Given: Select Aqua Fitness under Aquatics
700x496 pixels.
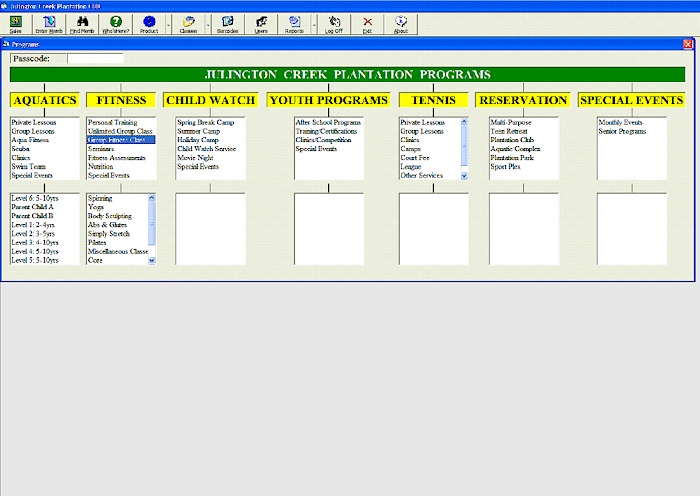Looking at the screenshot, I should tap(30, 140).
